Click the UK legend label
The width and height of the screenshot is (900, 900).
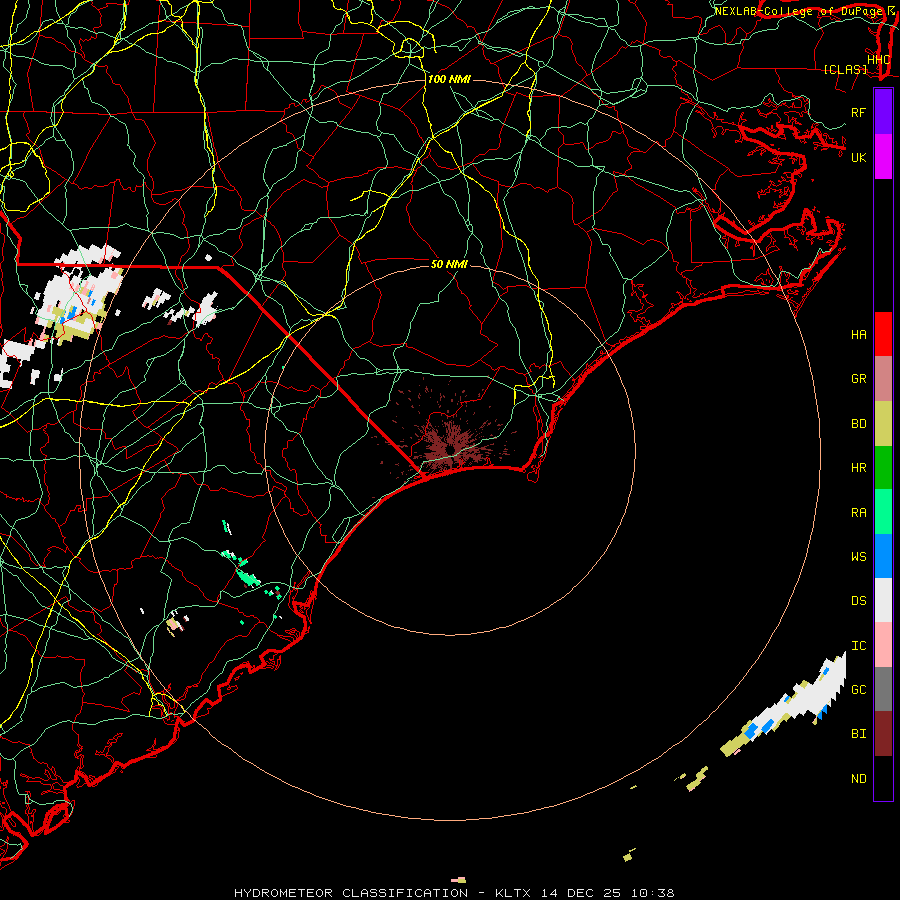tap(858, 157)
